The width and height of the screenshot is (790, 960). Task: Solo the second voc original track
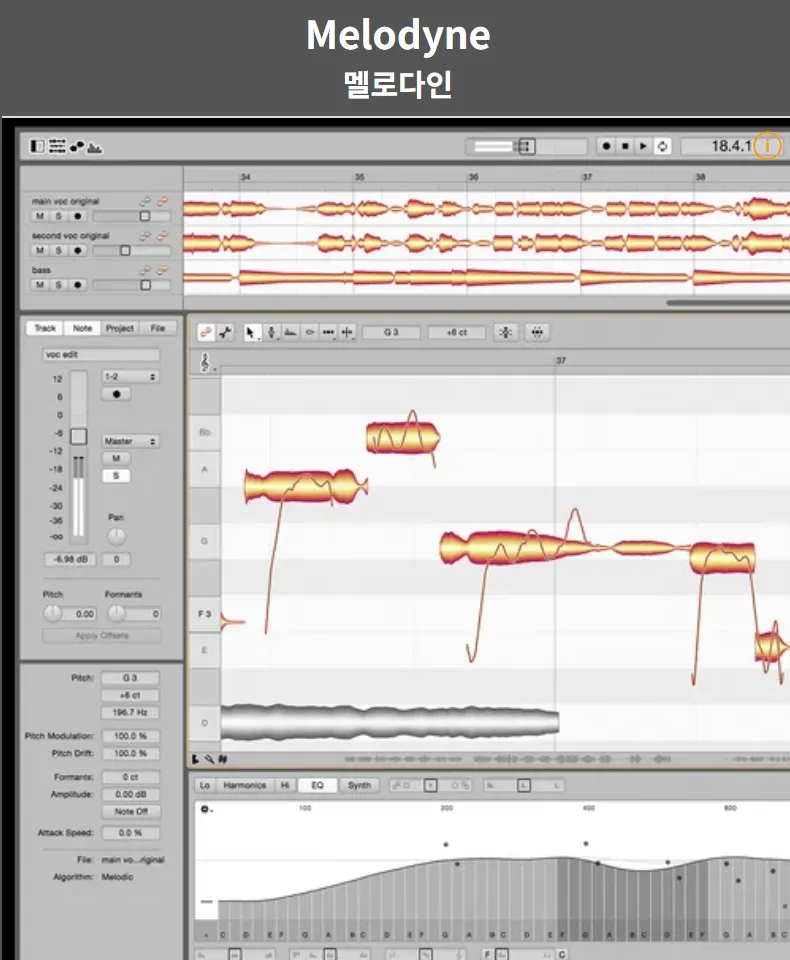point(59,250)
